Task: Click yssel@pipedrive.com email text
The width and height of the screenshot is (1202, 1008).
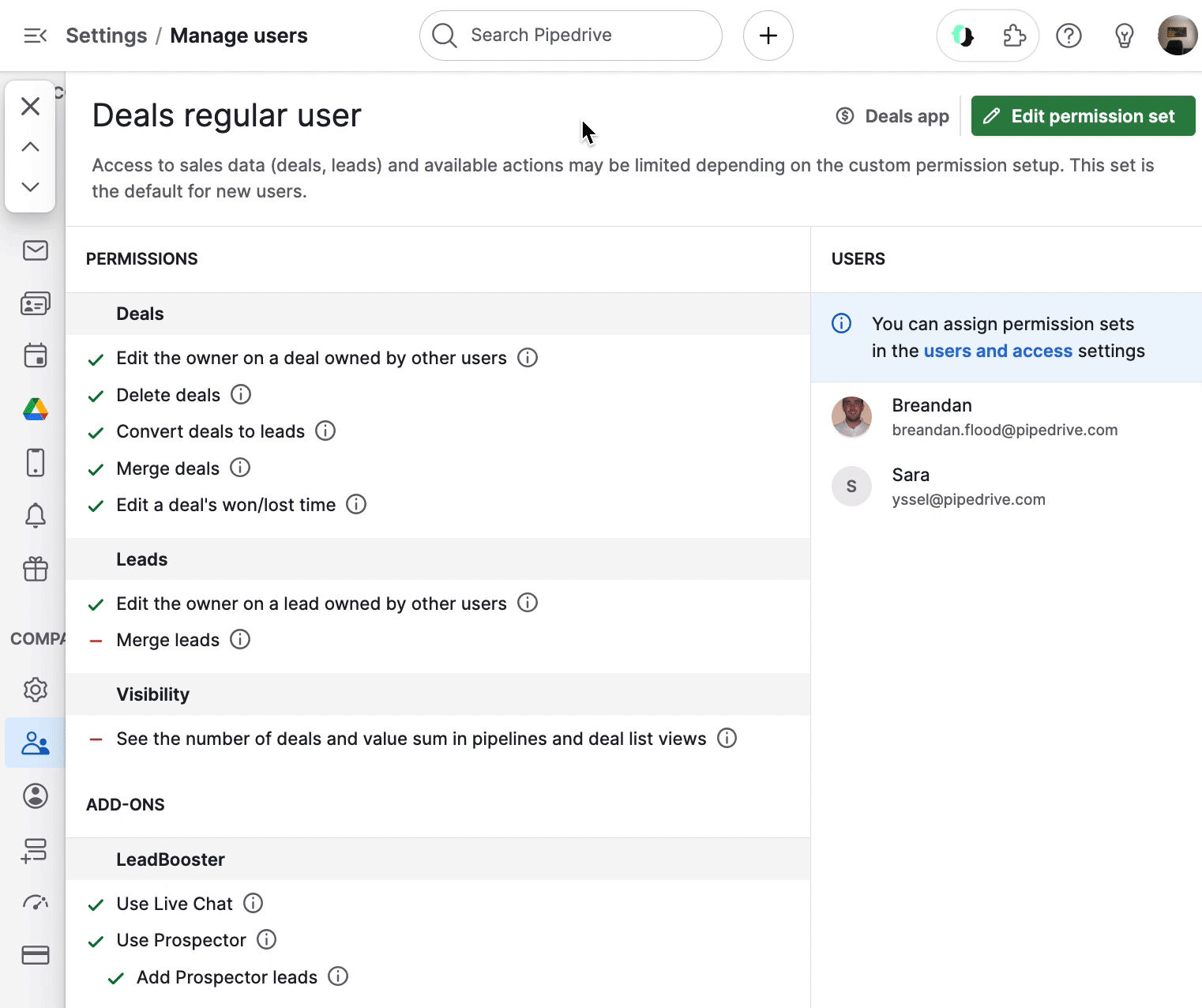Action: (968, 499)
